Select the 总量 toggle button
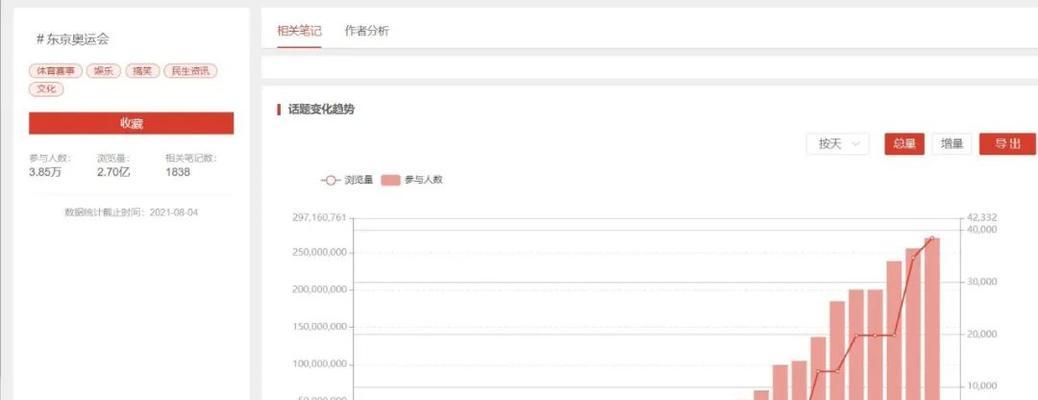This screenshot has height=400, width=1038. (x=904, y=144)
